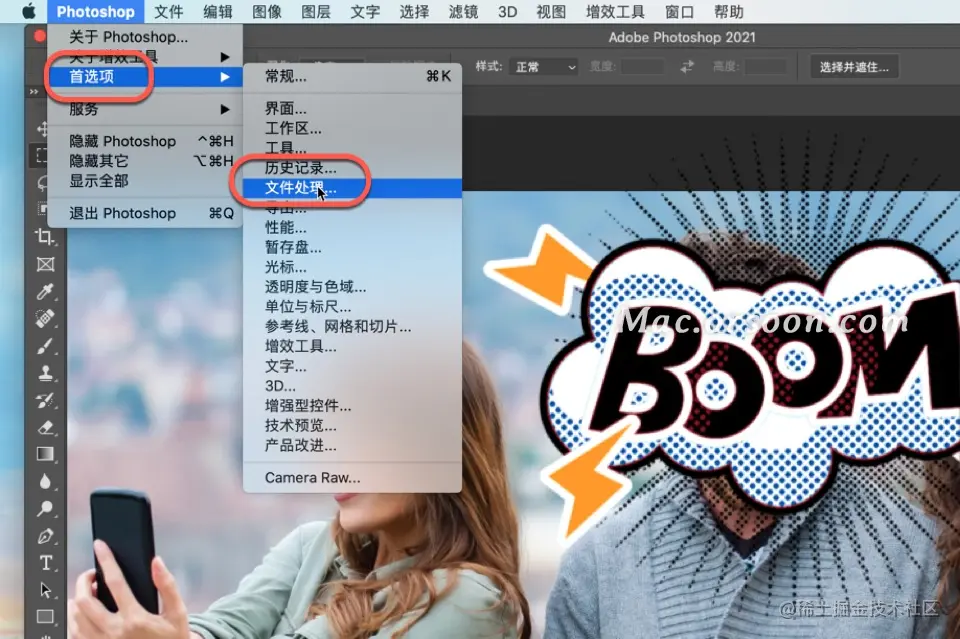Select the Crop tool

pyautogui.click(x=45, y=236)
